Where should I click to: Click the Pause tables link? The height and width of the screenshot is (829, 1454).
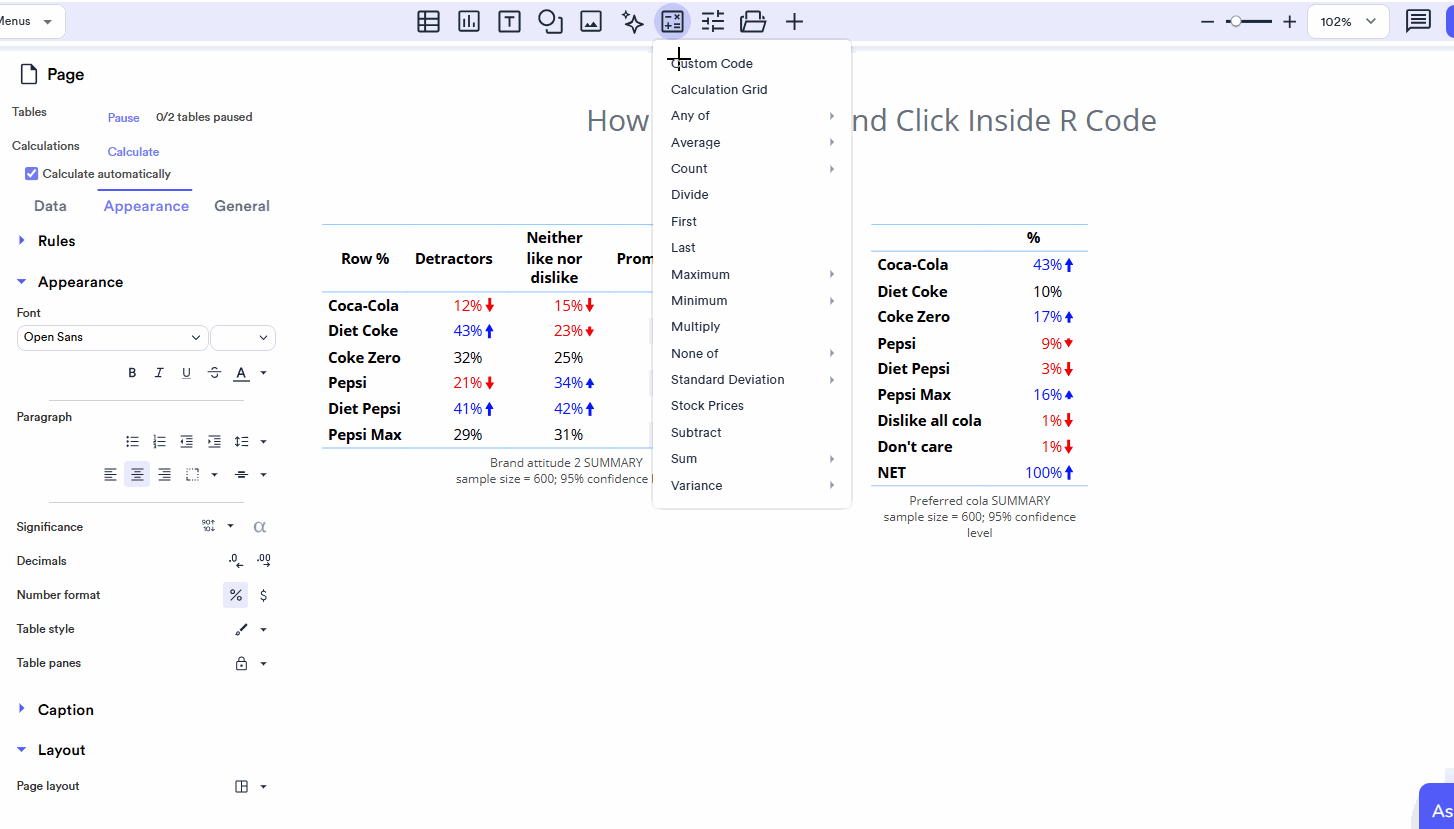pos(124,118)
